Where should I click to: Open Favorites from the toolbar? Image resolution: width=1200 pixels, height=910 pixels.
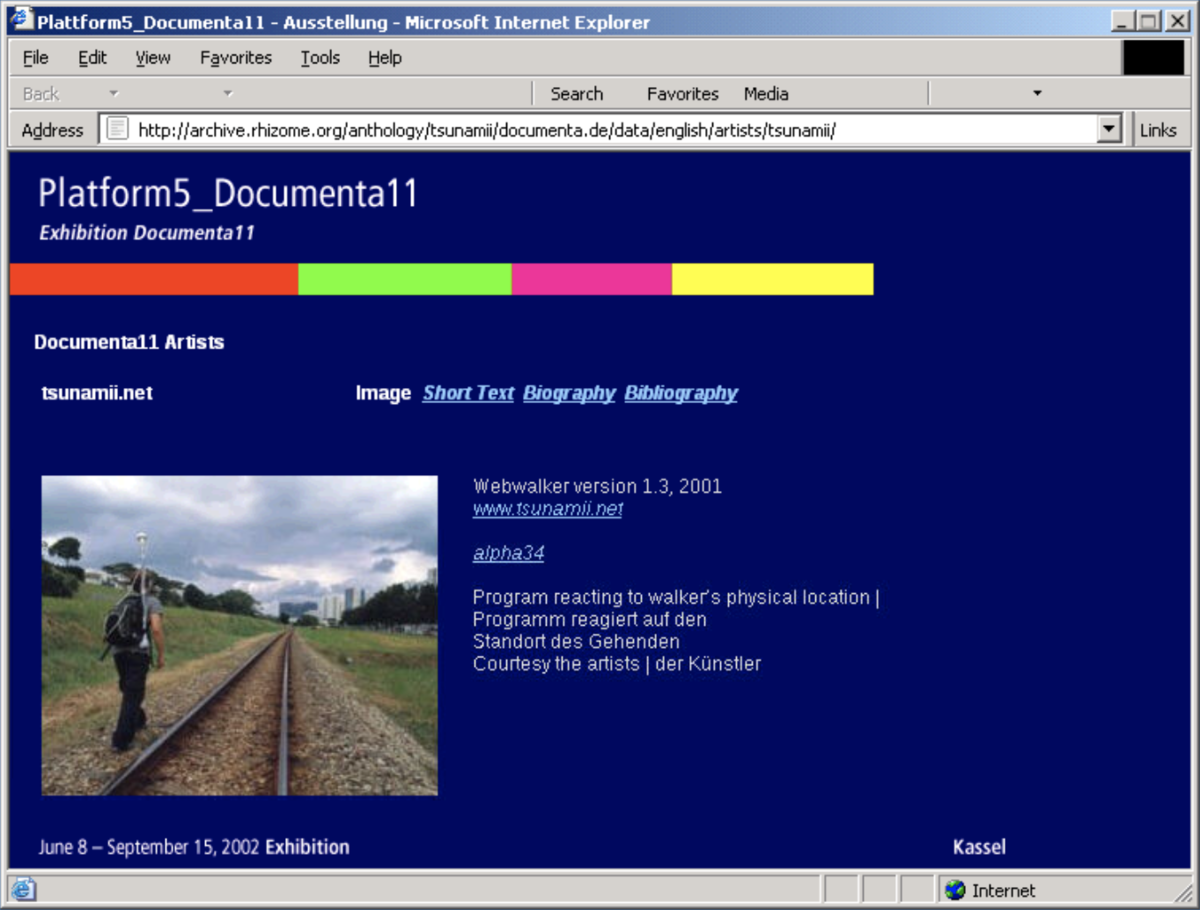point(682,93)
